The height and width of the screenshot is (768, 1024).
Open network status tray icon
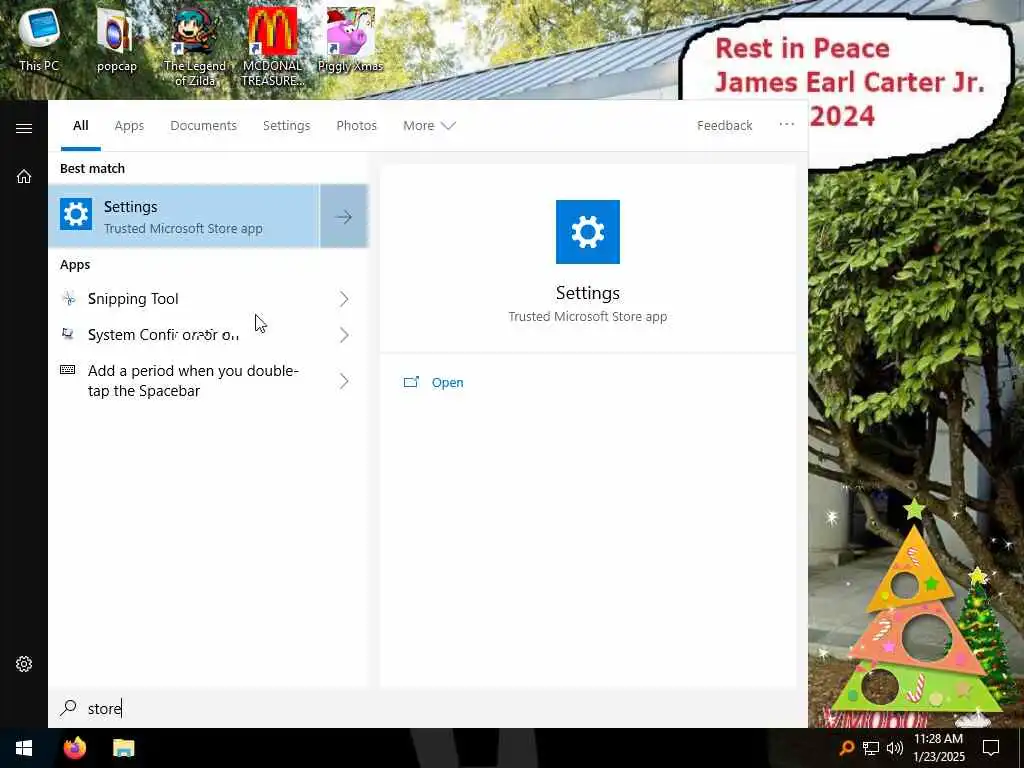871,748
